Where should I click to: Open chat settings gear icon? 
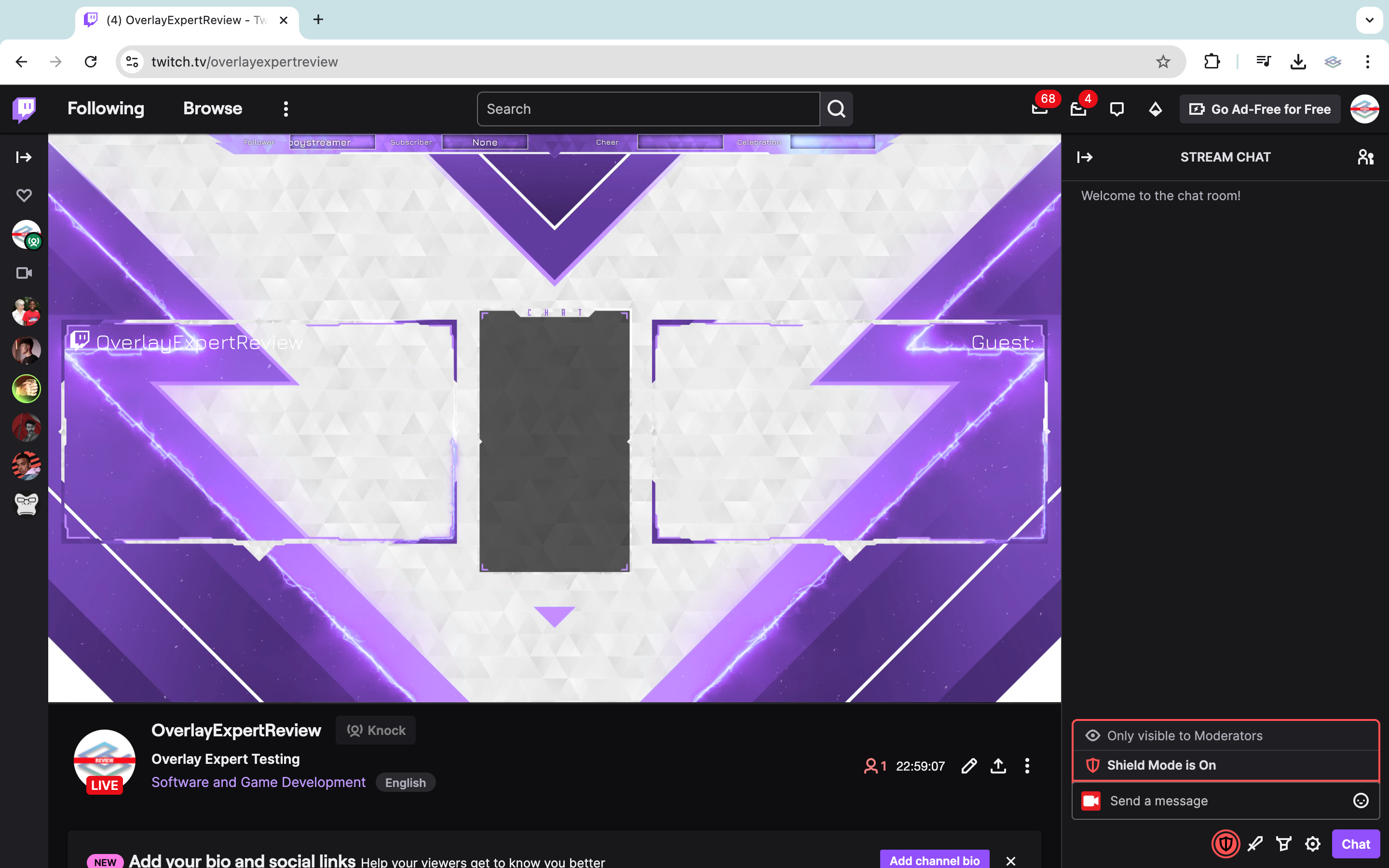pos(1313,844)
